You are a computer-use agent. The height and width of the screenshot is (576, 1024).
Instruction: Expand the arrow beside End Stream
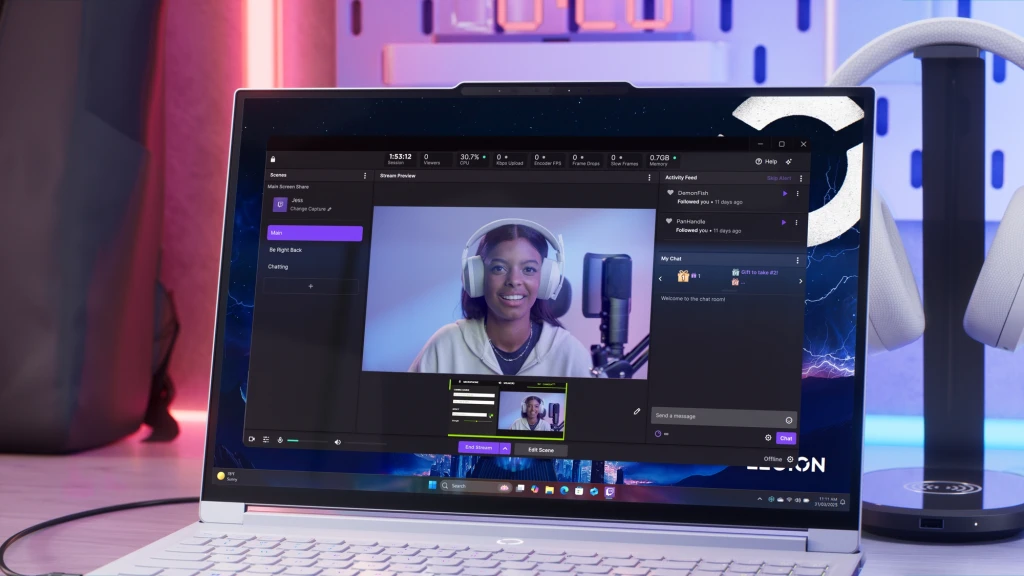[x=505, y=449]
